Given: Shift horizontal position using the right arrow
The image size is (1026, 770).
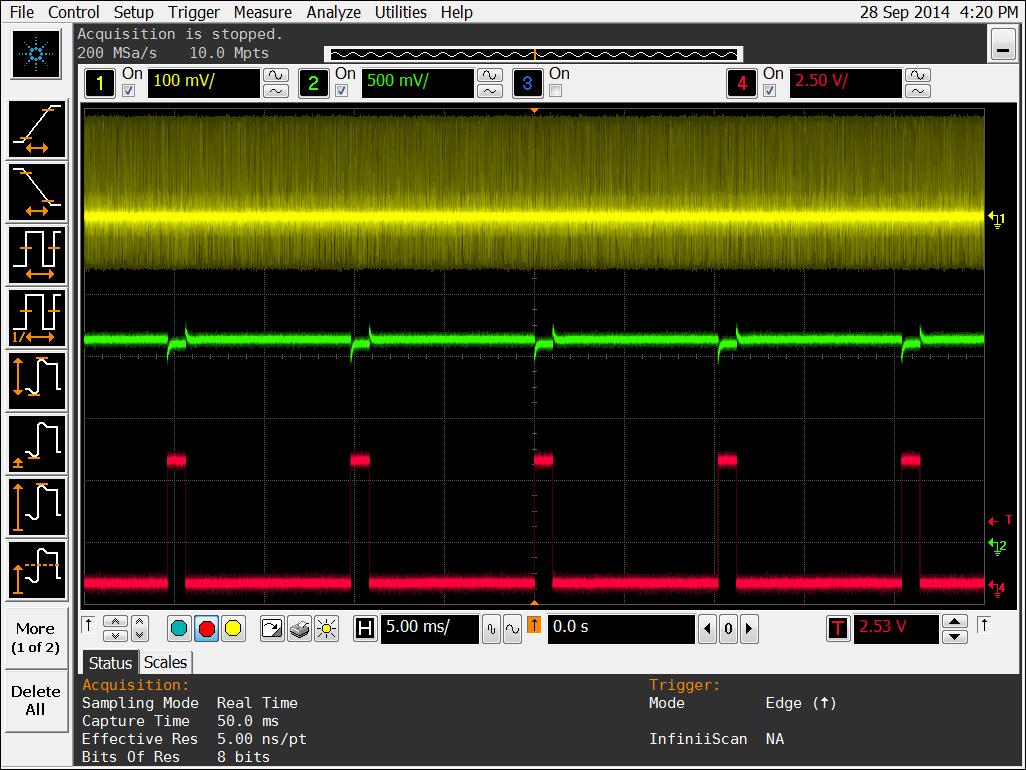Looking at the screenshot, I should (749, 629).
